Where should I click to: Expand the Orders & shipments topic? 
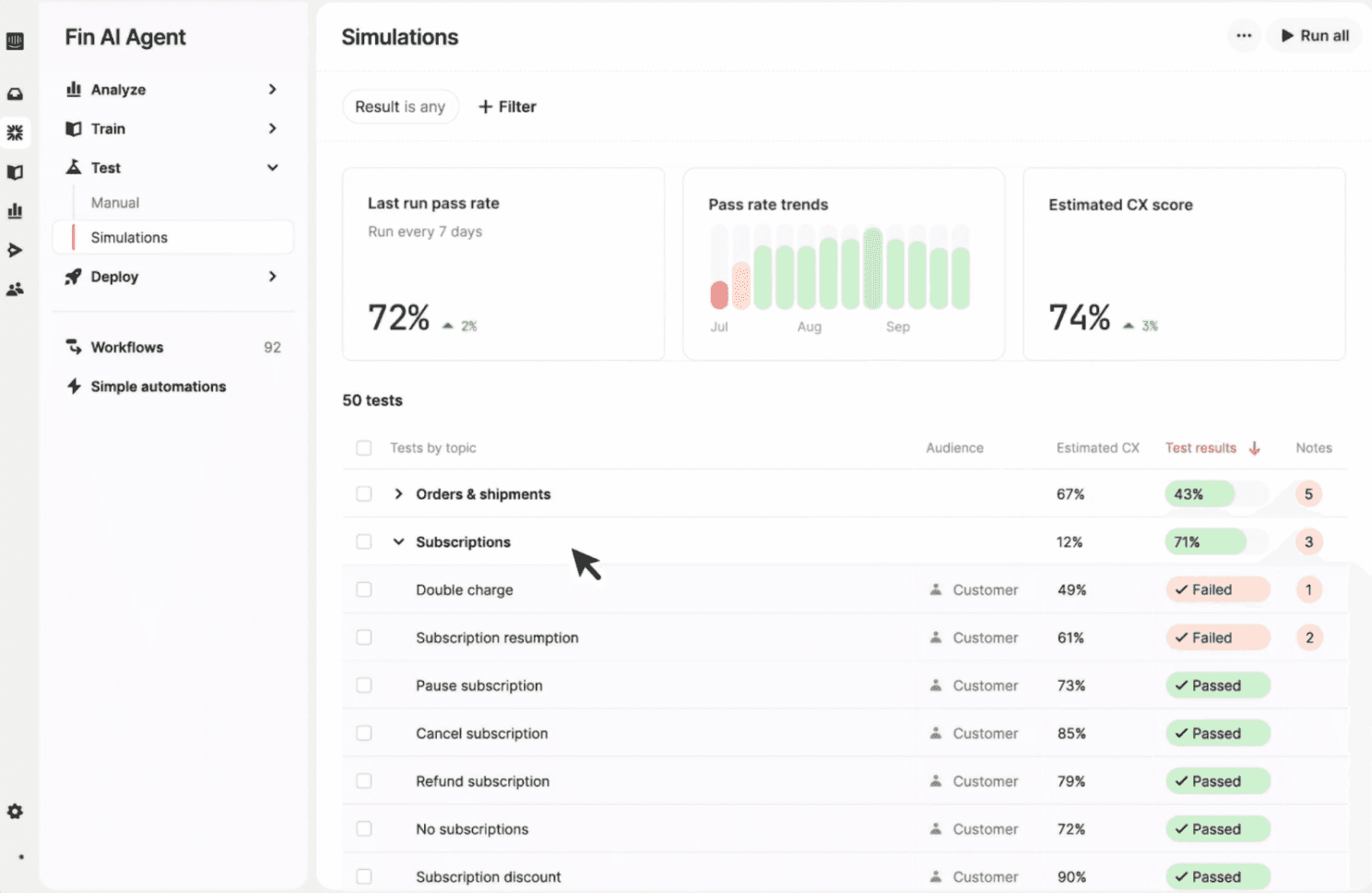(x=398, y=494)
